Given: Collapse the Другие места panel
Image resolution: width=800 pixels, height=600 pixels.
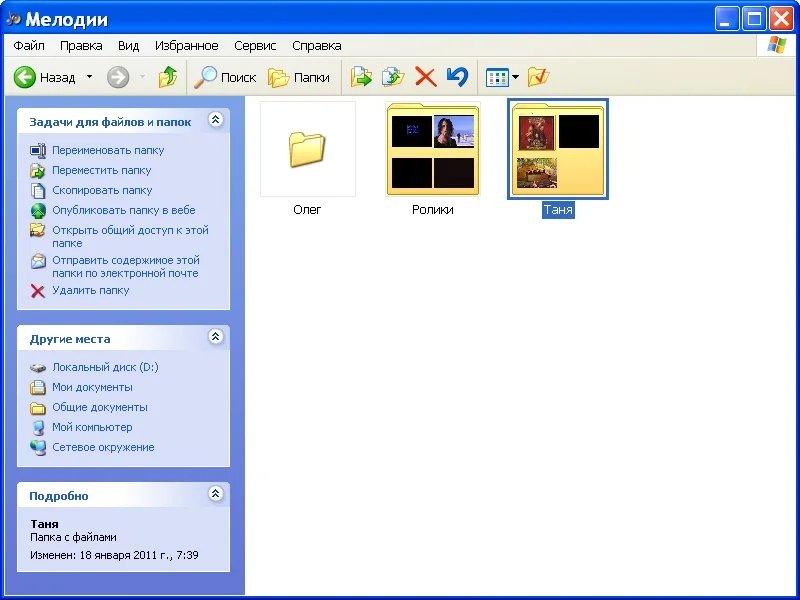Looking at the screenshot, I should coord(215,338).
